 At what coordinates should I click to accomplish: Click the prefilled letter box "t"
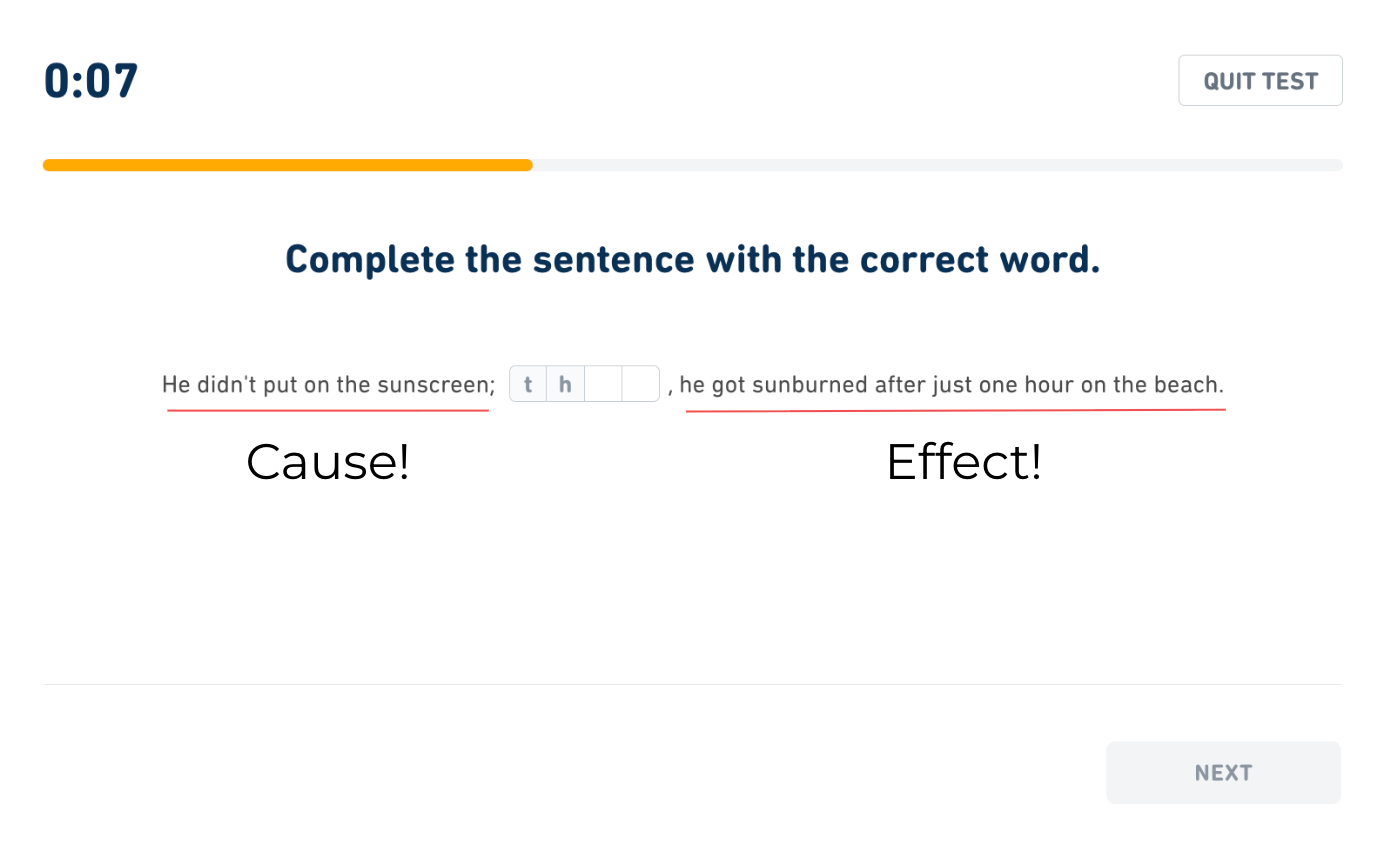tap(528, 384)
